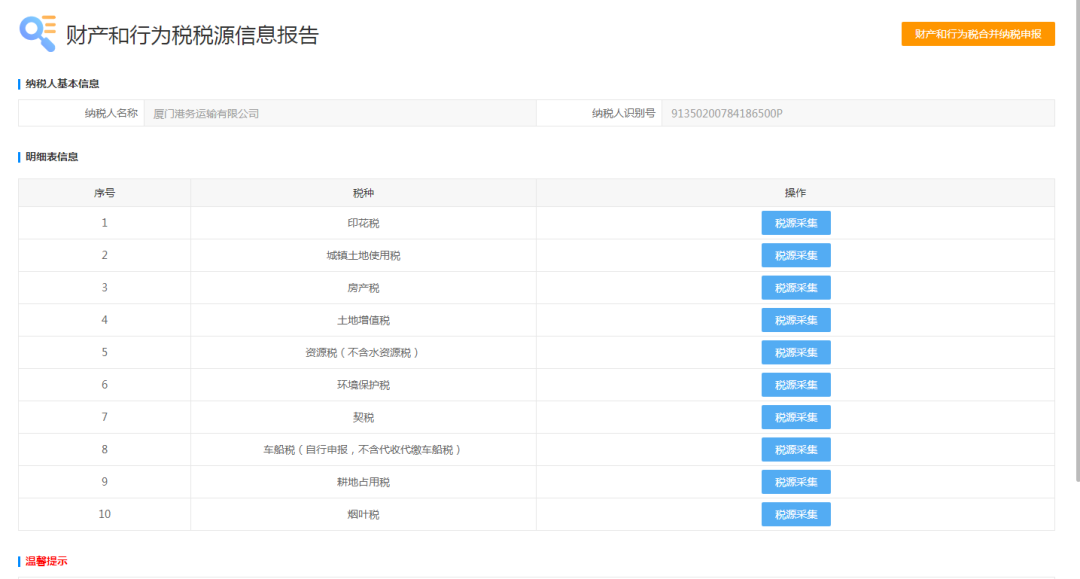Viewport: 1080px width, 579px height.
Task: Click the 明细表信息 section heading
Action: [52, 156]
